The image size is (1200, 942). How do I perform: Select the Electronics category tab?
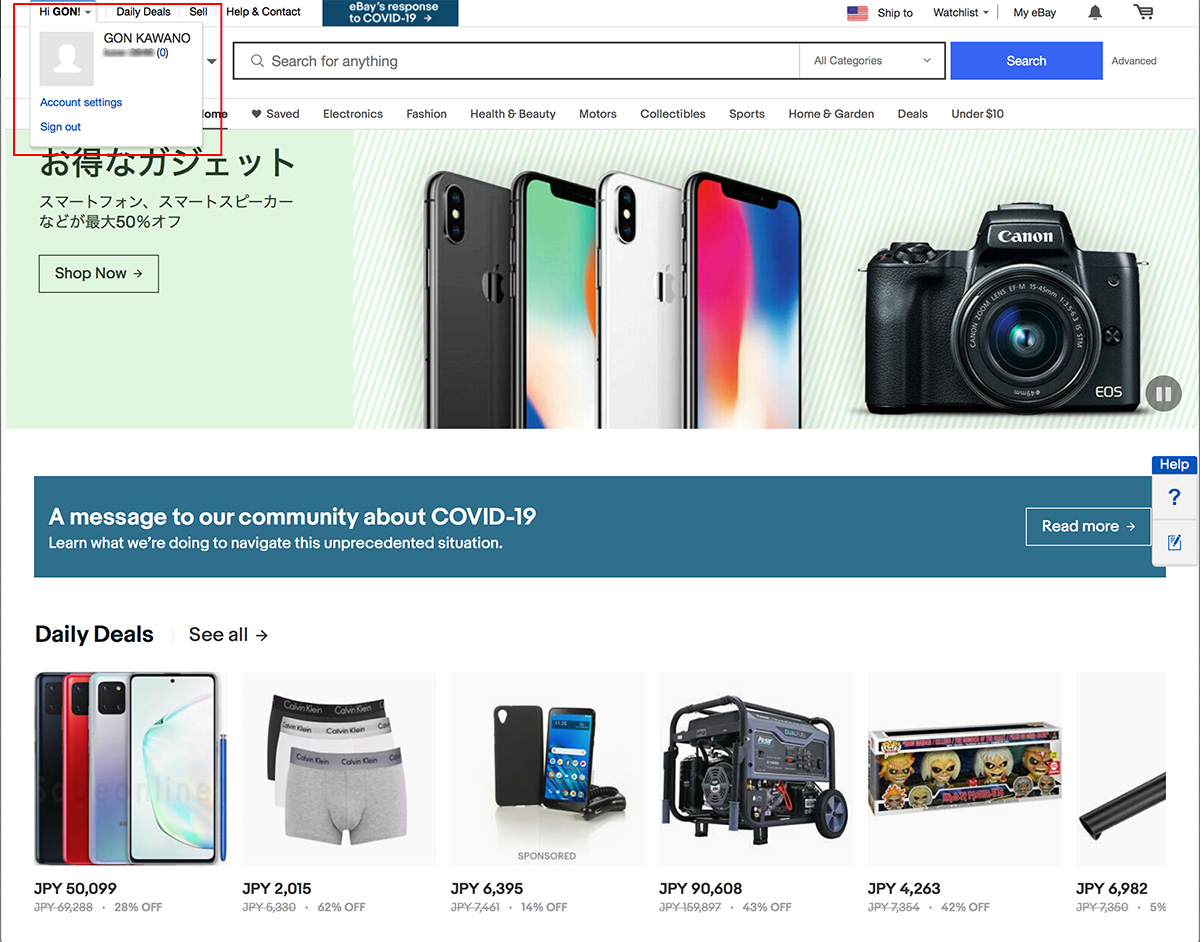[x=353, y=114]
